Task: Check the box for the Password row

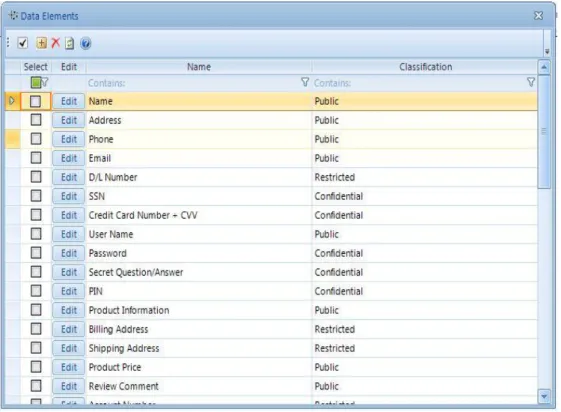Action: pyautogui.click(x=36, y=253)
